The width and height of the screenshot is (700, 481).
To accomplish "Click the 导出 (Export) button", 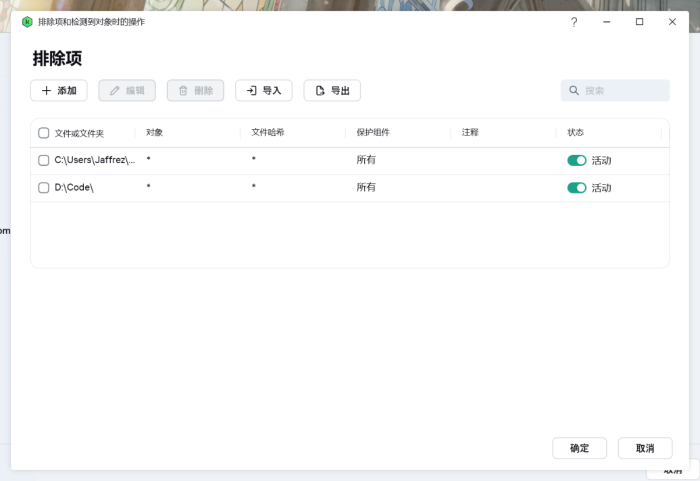I will (x=332, y=91).
